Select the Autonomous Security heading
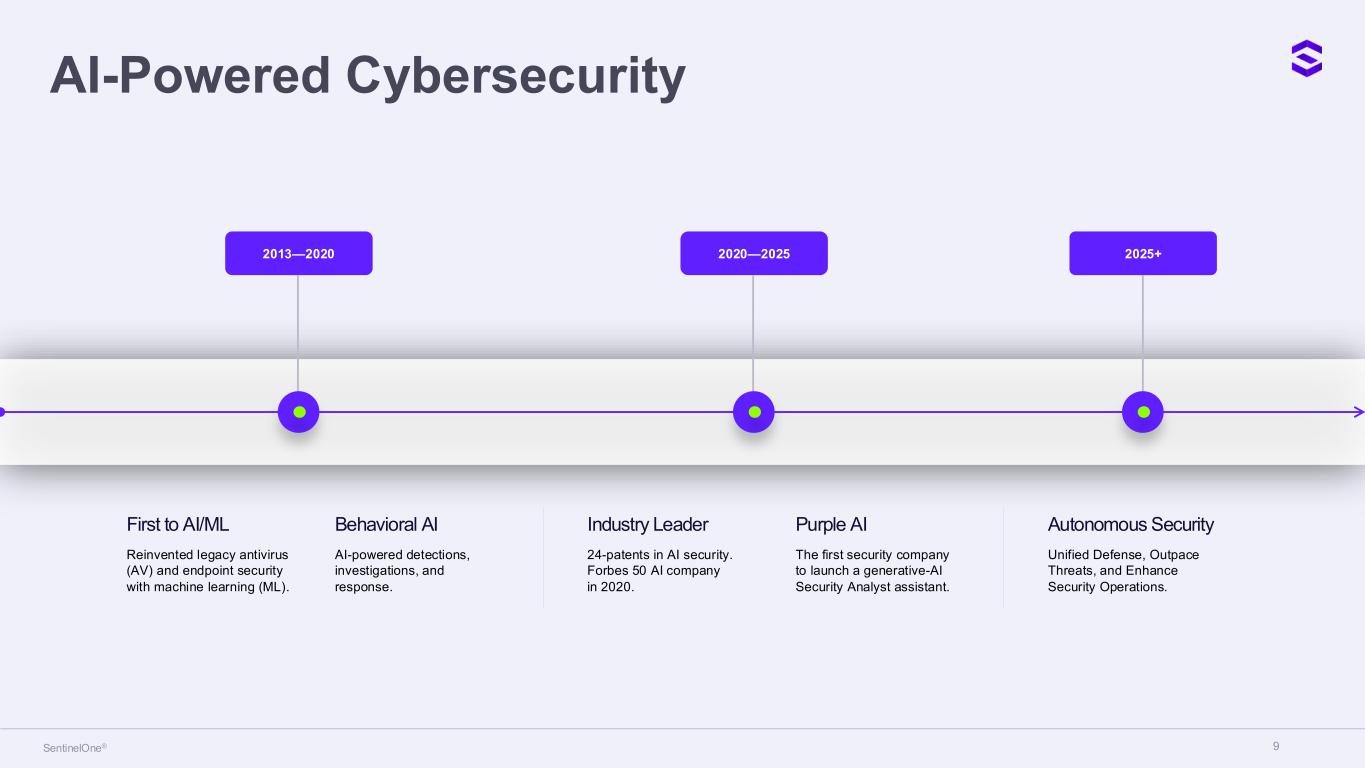The height and width of the screenshot is (768, 1365). coord(1130,524)
